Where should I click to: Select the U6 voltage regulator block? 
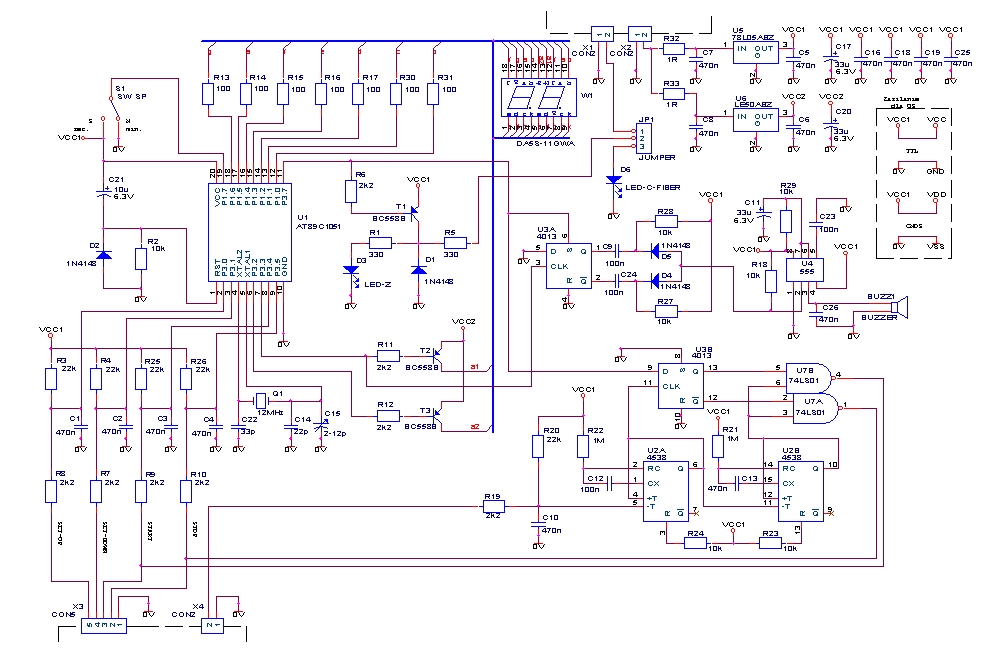point(755,120)
